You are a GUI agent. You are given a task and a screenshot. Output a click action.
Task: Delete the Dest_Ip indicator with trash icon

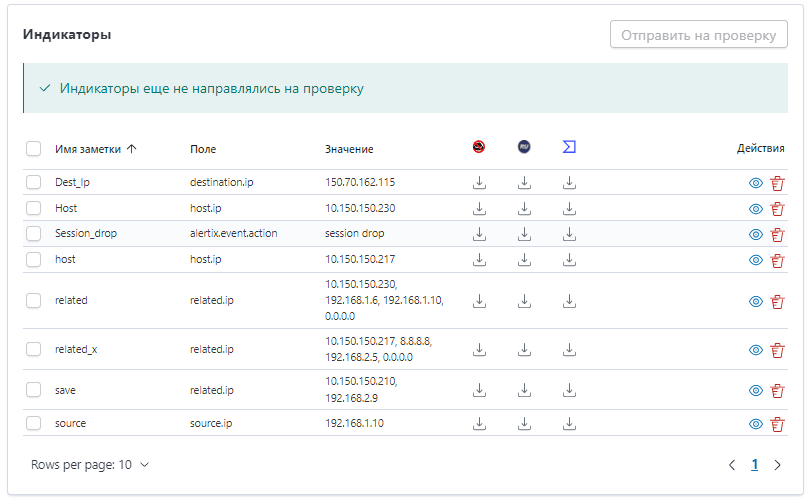777,183
